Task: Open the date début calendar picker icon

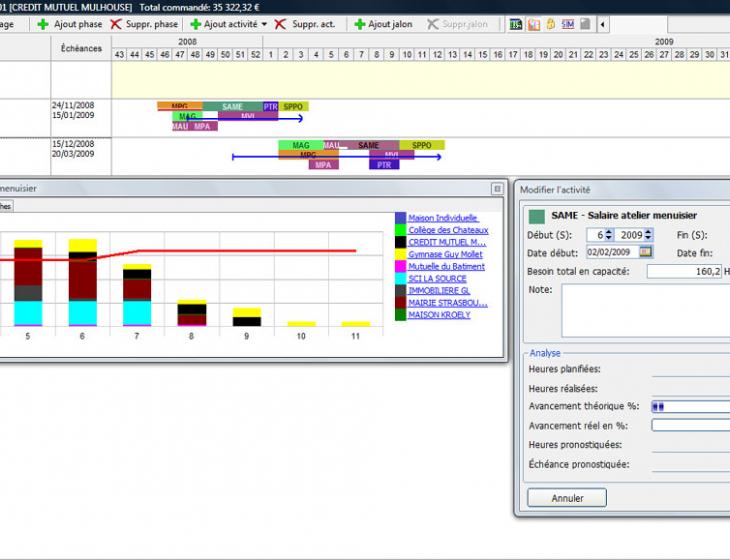Action: coord(645,252)
